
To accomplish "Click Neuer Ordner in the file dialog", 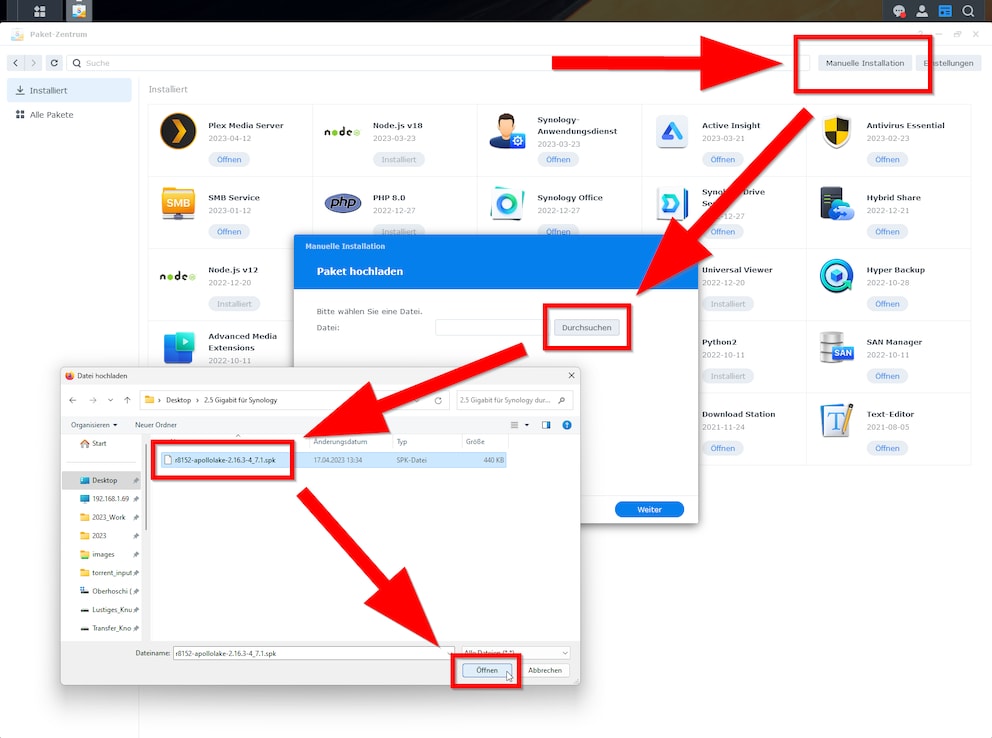I will [x=156, y=425].
